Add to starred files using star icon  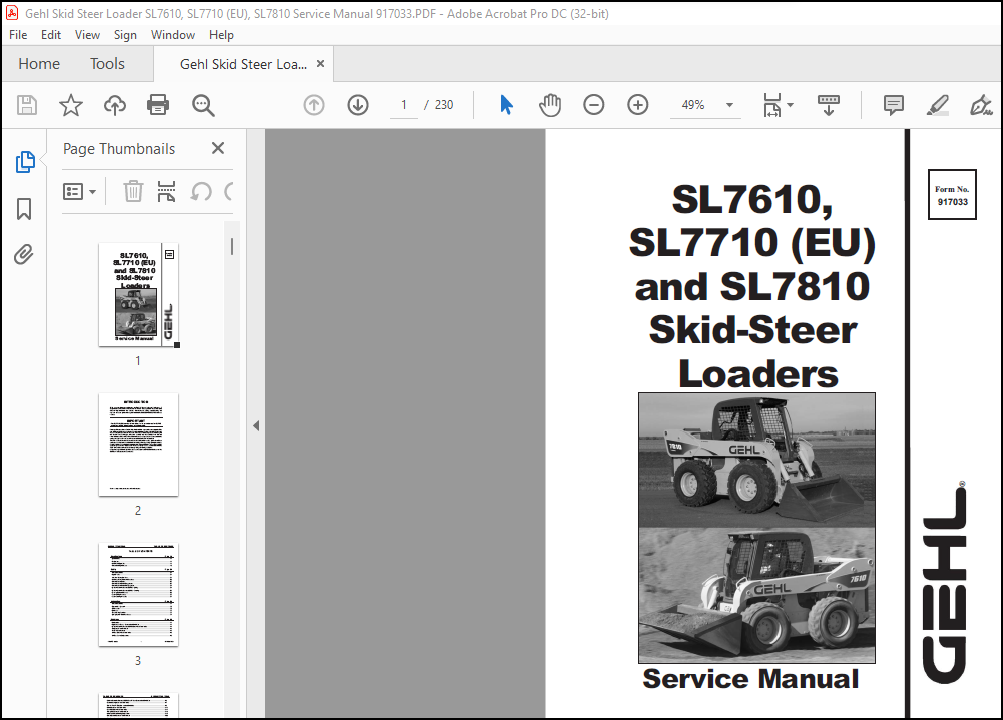pyautogui.click(x=71, y=105)
